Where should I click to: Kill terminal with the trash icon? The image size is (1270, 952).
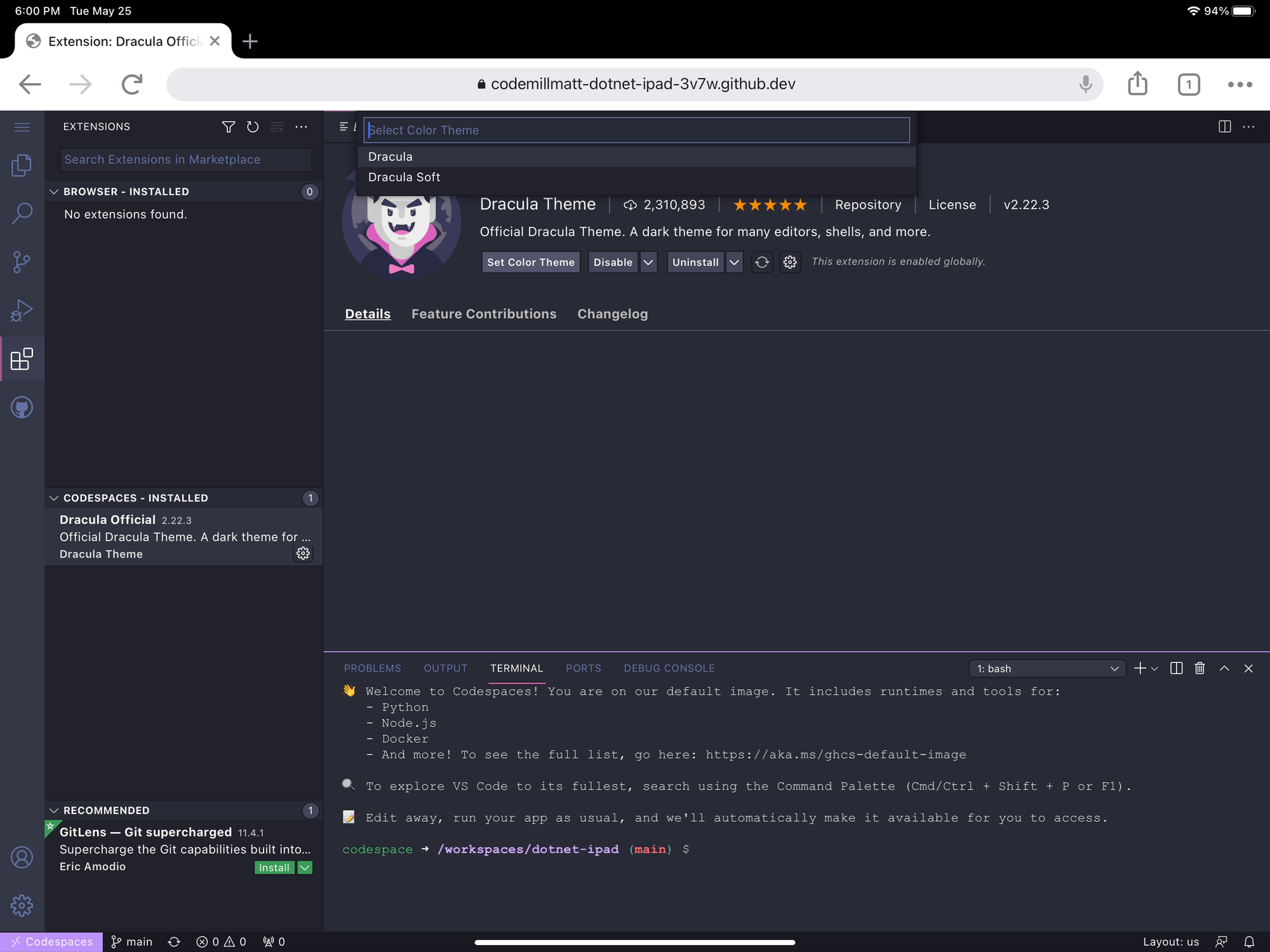(x=1200, y=668)
